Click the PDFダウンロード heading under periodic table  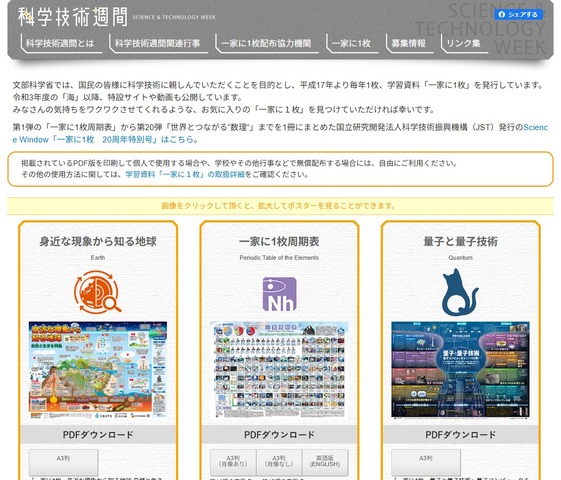point(279,435)
